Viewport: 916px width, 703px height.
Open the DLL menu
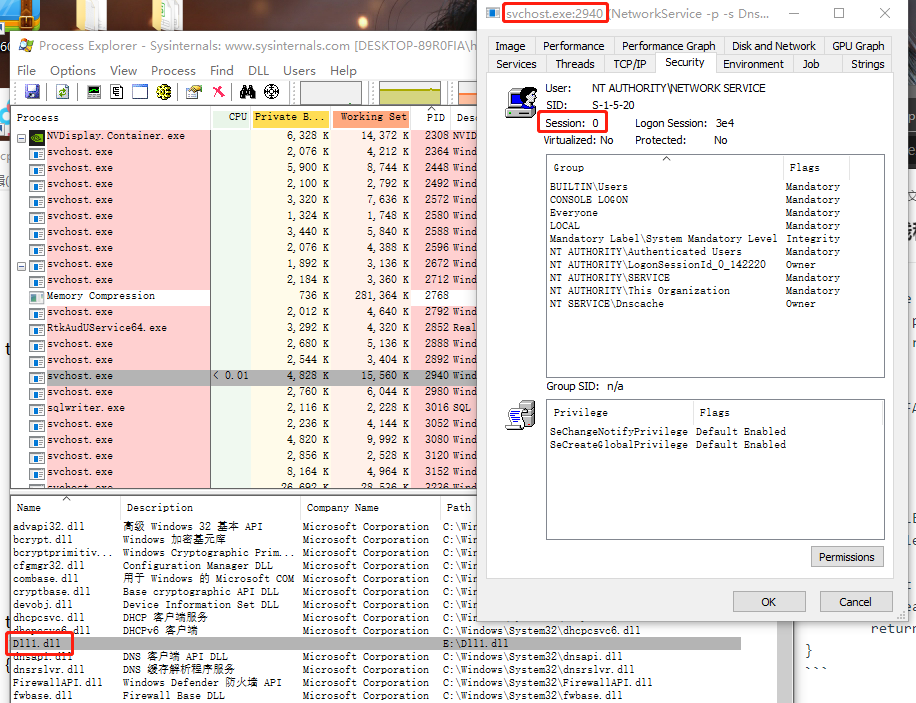[257, 71]
